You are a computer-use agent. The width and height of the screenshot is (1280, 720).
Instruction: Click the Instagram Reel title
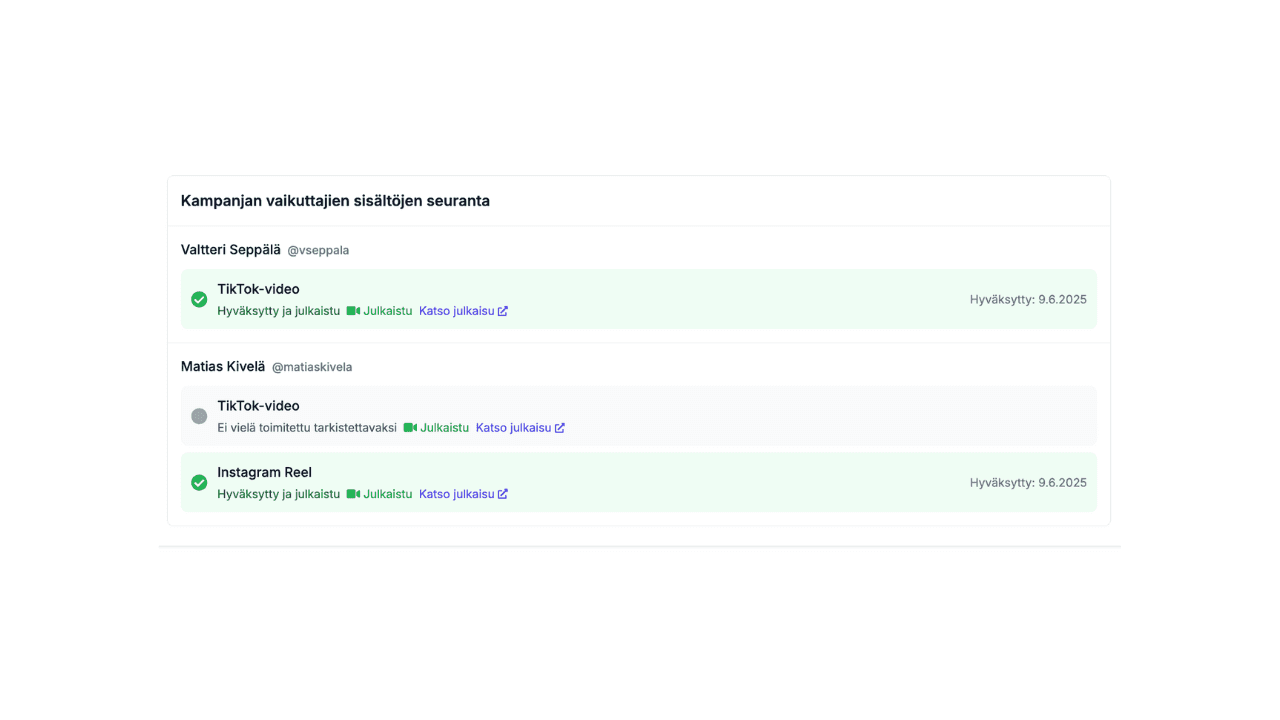tap(264, 472)
